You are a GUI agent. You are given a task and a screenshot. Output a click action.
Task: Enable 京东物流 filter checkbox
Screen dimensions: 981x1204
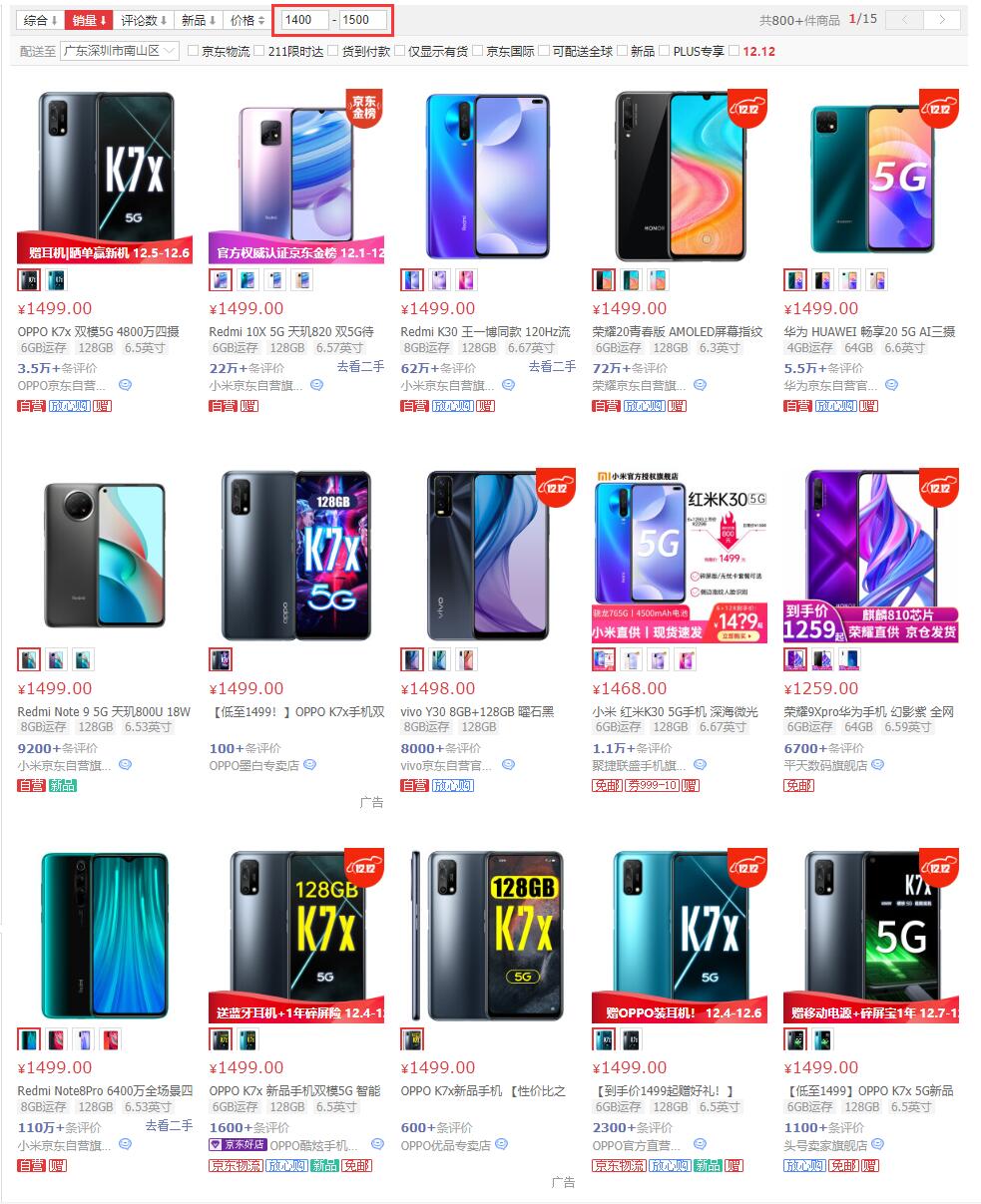pos(194,51)
